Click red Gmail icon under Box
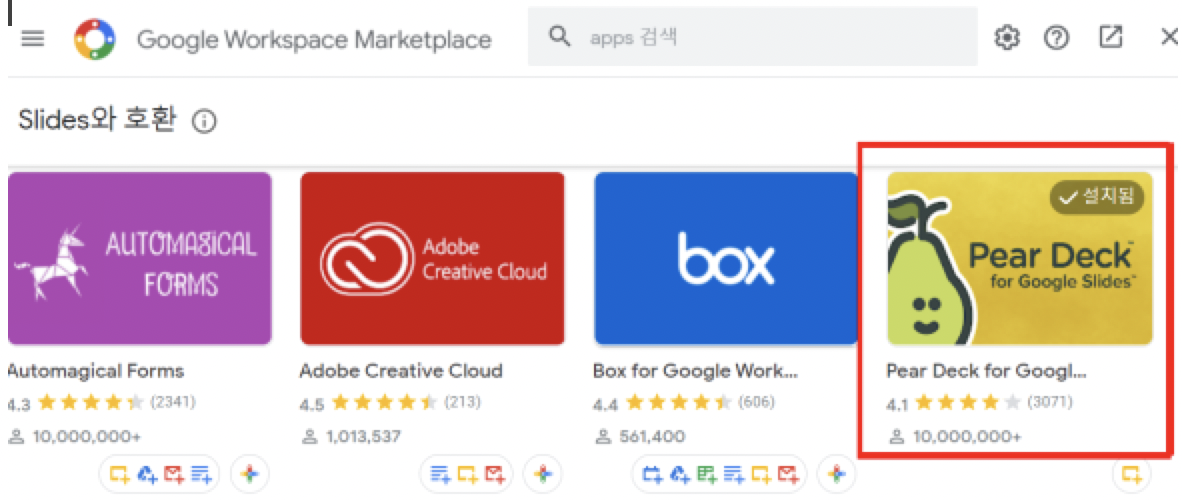Image resolution: width=1182 pixels, height=500 pixels. [x=787, y=474]
